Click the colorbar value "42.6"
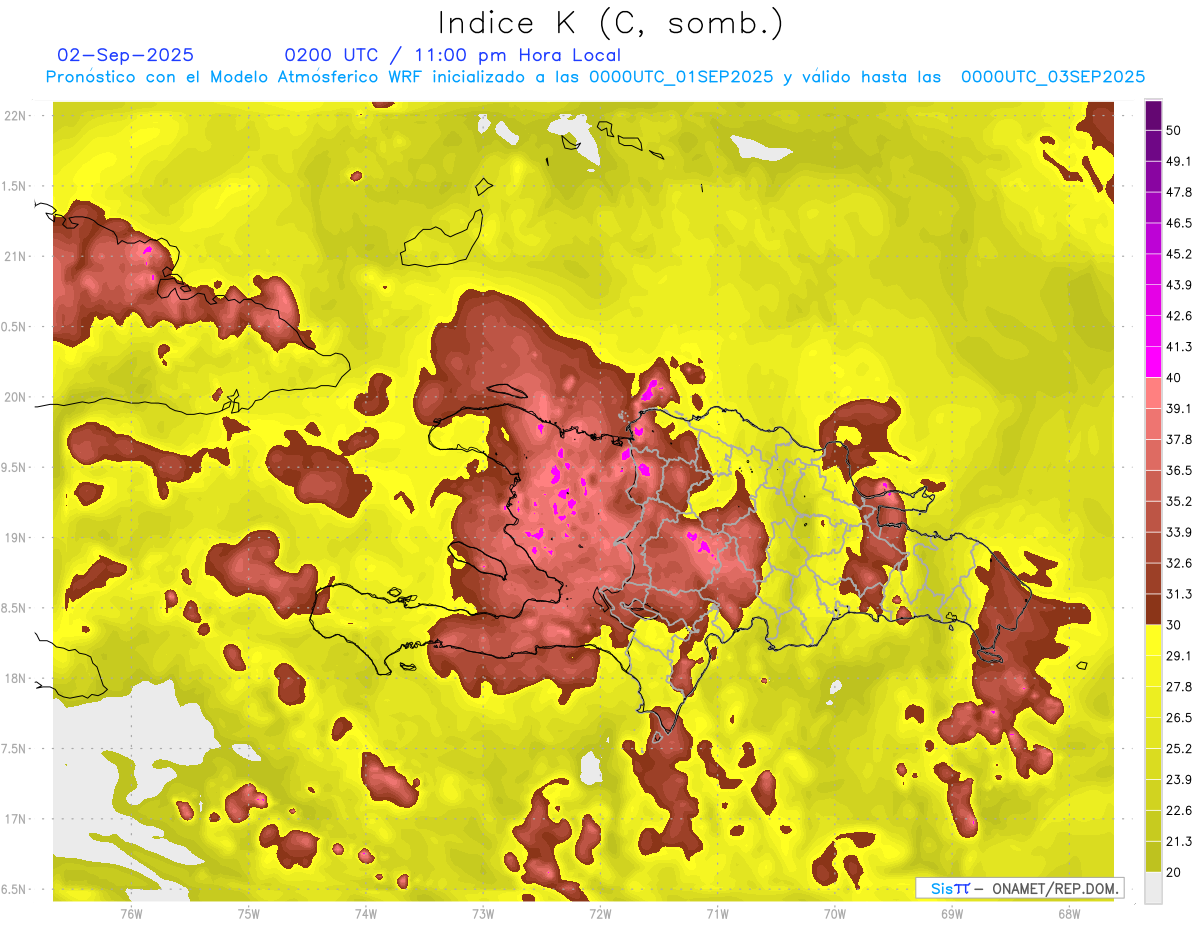This screenshot has width=1200, height=927. [1178, 316]
